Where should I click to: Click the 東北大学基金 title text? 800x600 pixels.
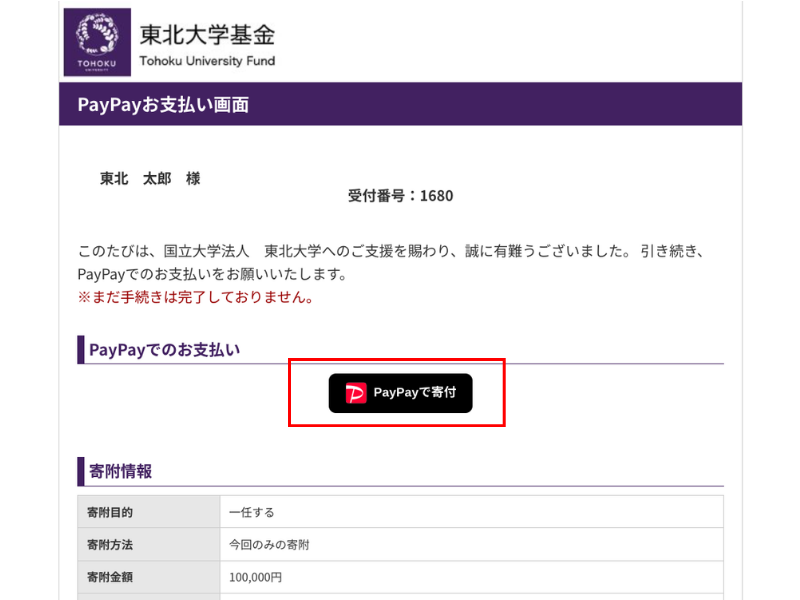pyautogui.click(x=207, y=35)
